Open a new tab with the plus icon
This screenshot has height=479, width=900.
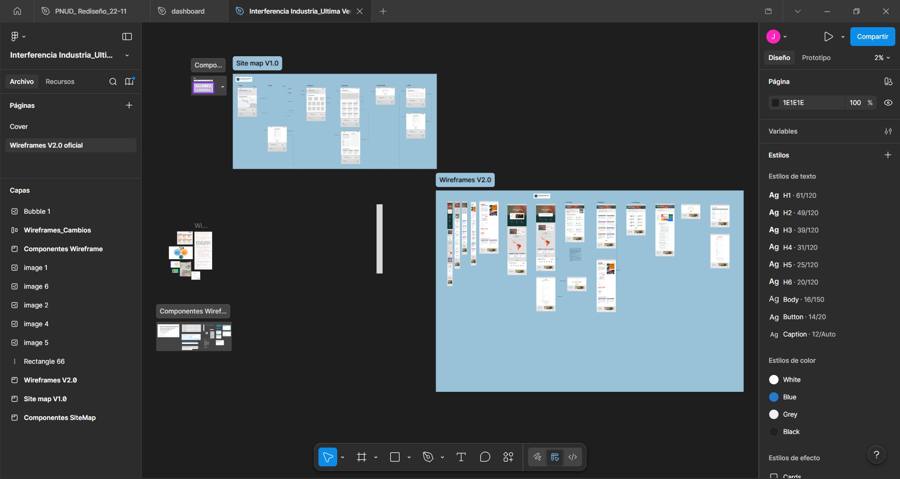(383, 11)
